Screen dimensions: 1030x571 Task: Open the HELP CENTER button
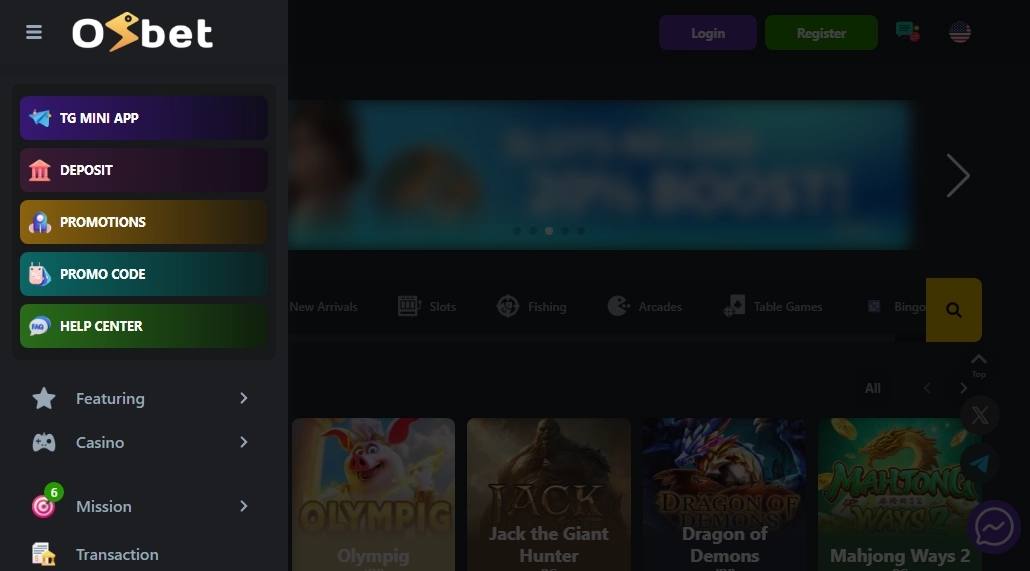144,326
